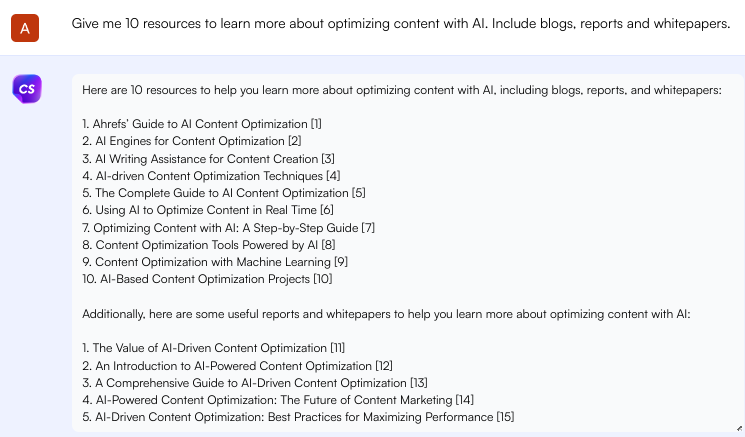Image resolution: width=745 pixels, height=437 pixels.
Task: Click the purple CS assistant avatar icon
Action: (x=27, y=89)
